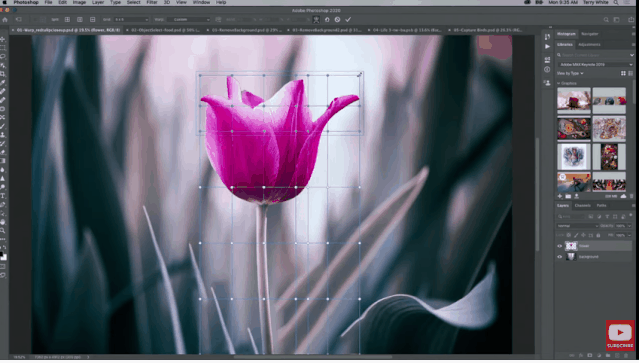Image resolution: width=639 pixels, height=363 pixels.
Task: Open the Adobe MAX Keynote library dropdown
Action: [x=595, y=64]
